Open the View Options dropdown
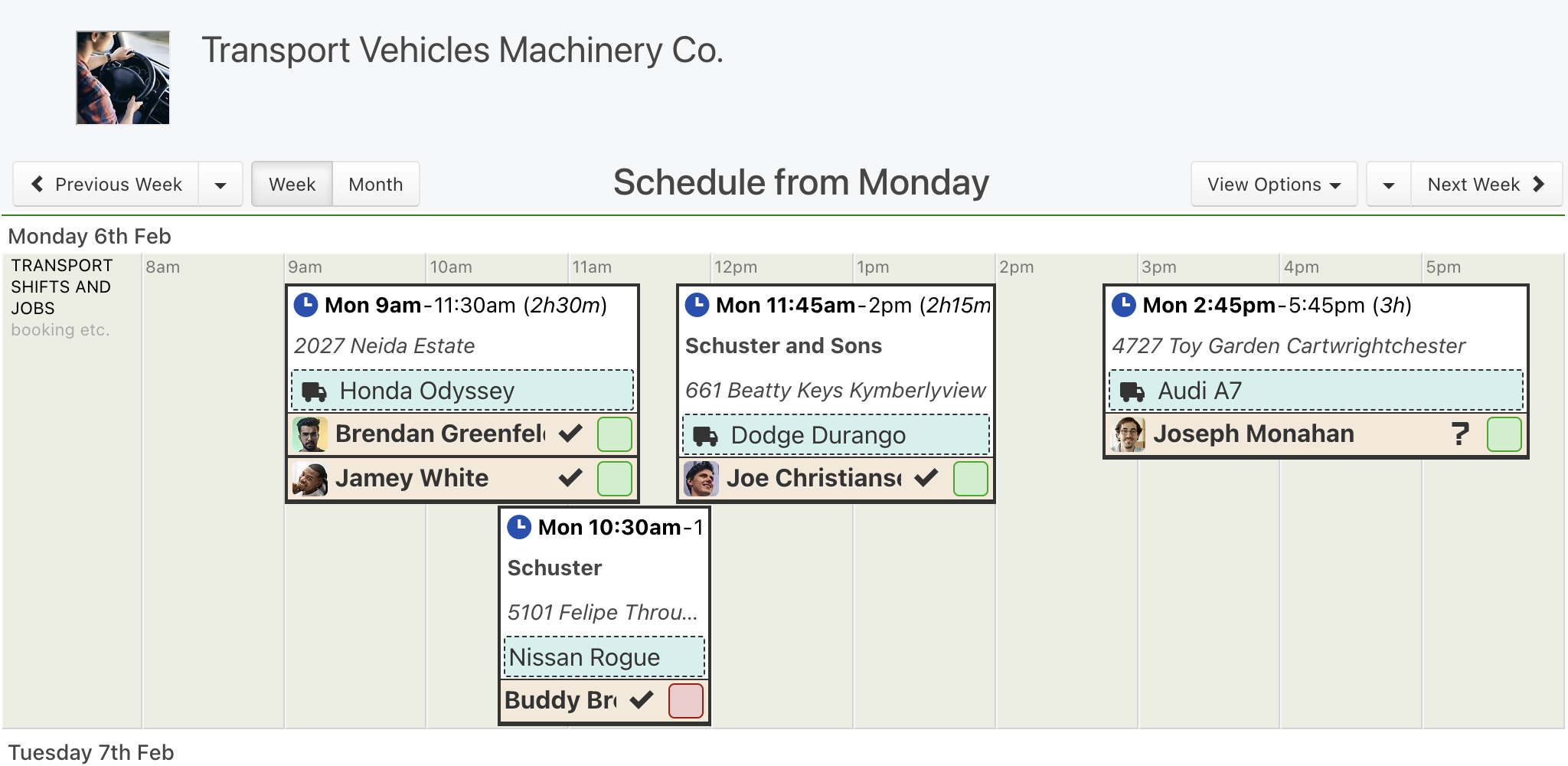The width and height of the screenshot is (1568, 766). tap(1274, 184)
